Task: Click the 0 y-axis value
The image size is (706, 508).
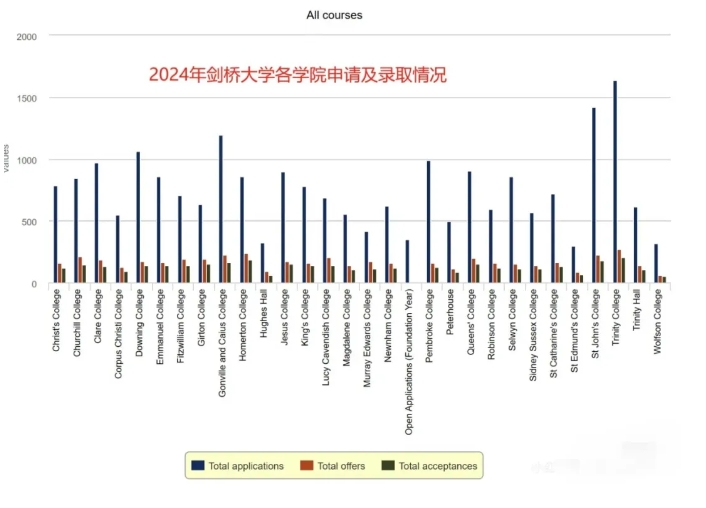Action: [34, 284]
